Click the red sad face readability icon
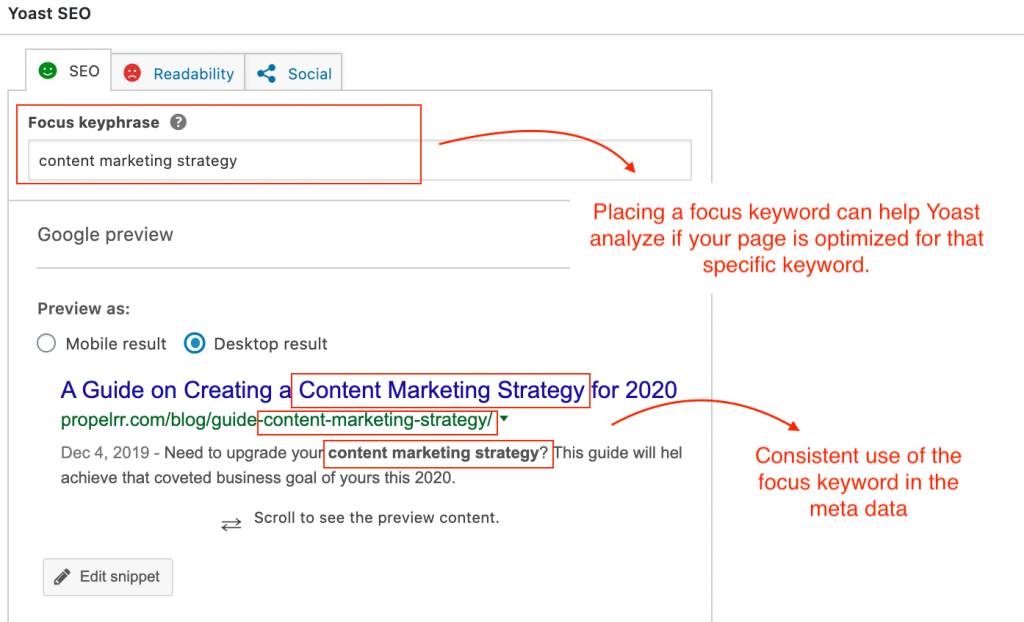1024x622 pixels. 133,73
